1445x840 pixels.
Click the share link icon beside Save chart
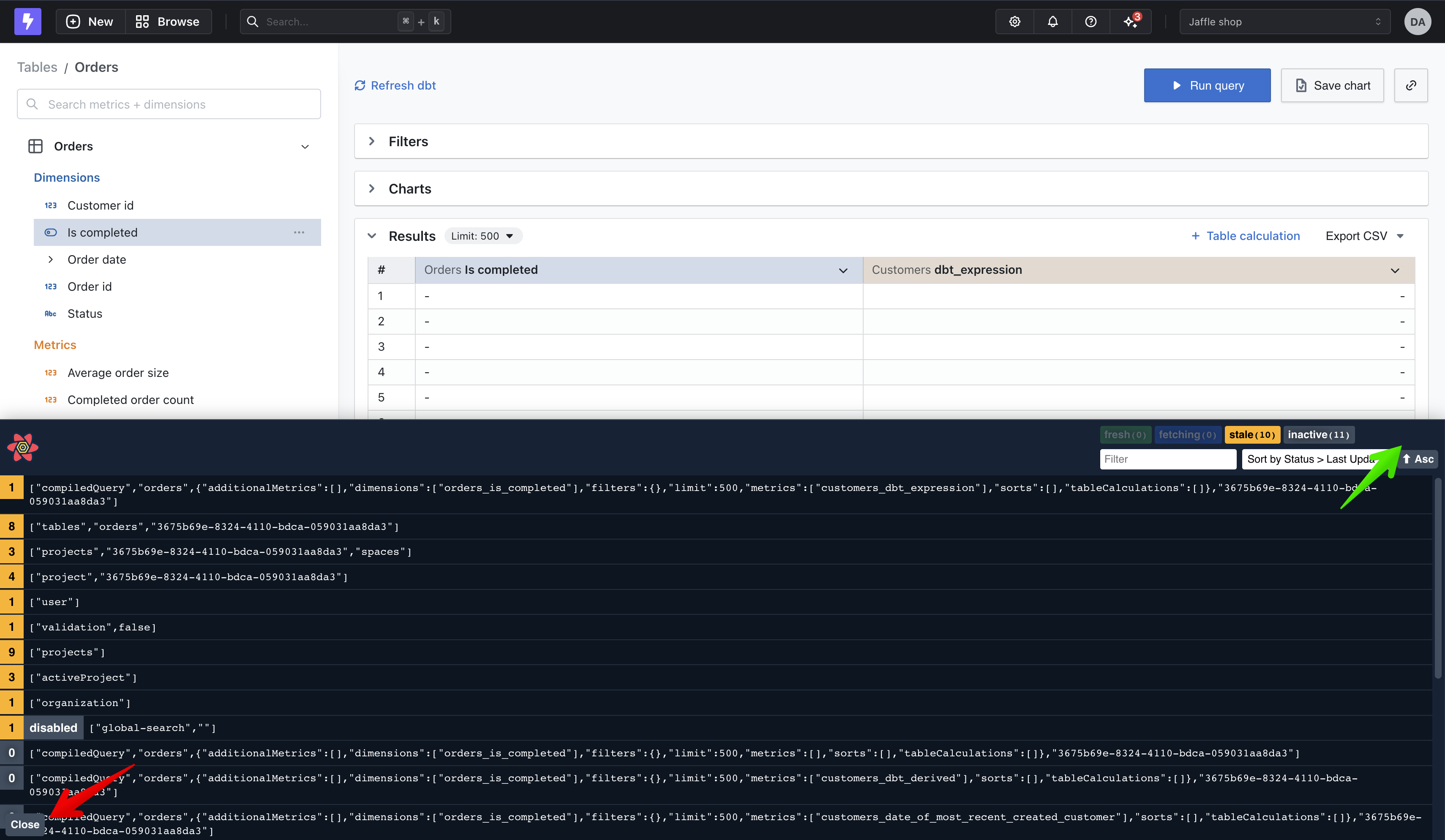1411,85
